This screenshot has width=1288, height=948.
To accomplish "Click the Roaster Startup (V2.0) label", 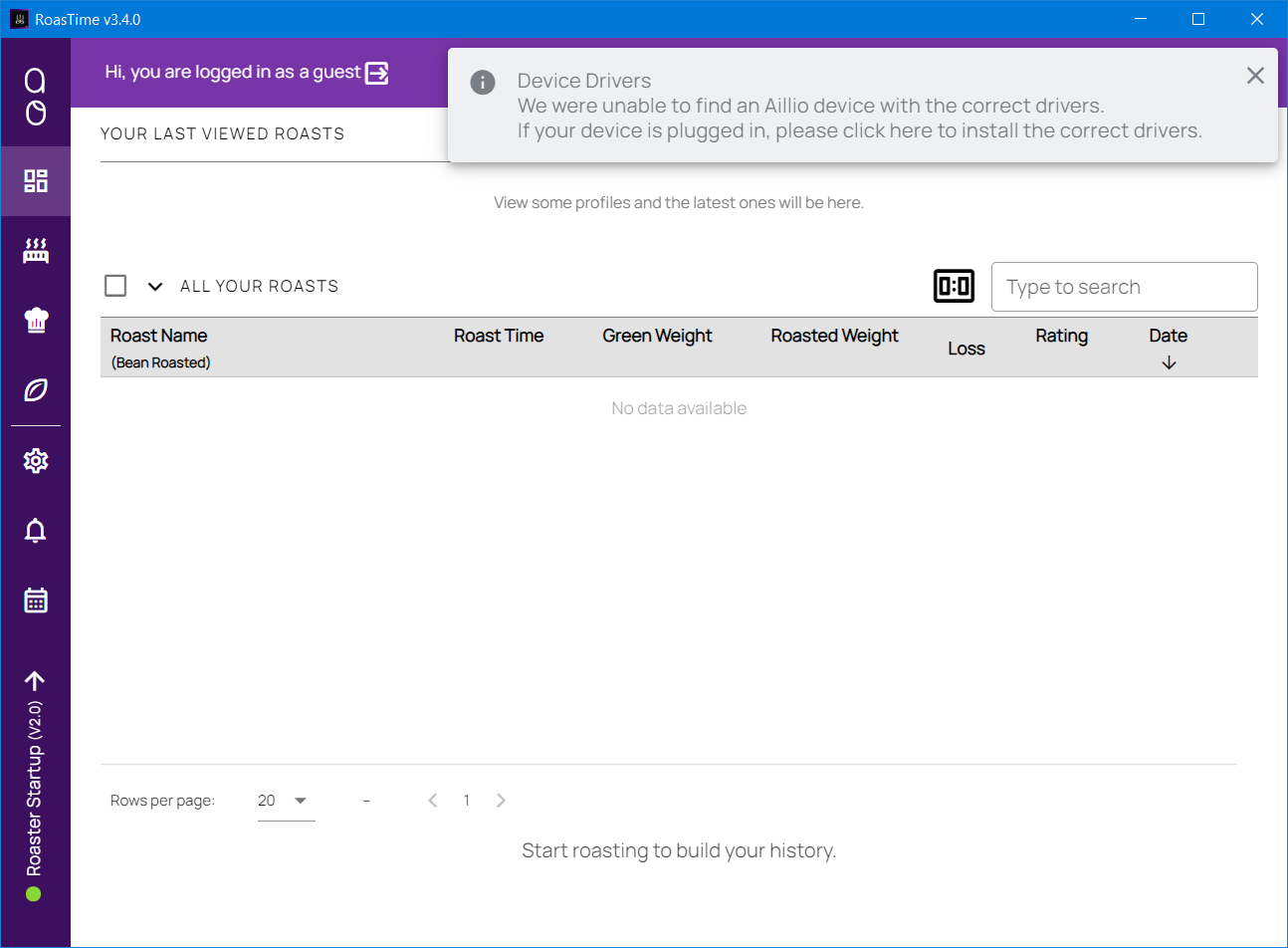I will point(35,789).
